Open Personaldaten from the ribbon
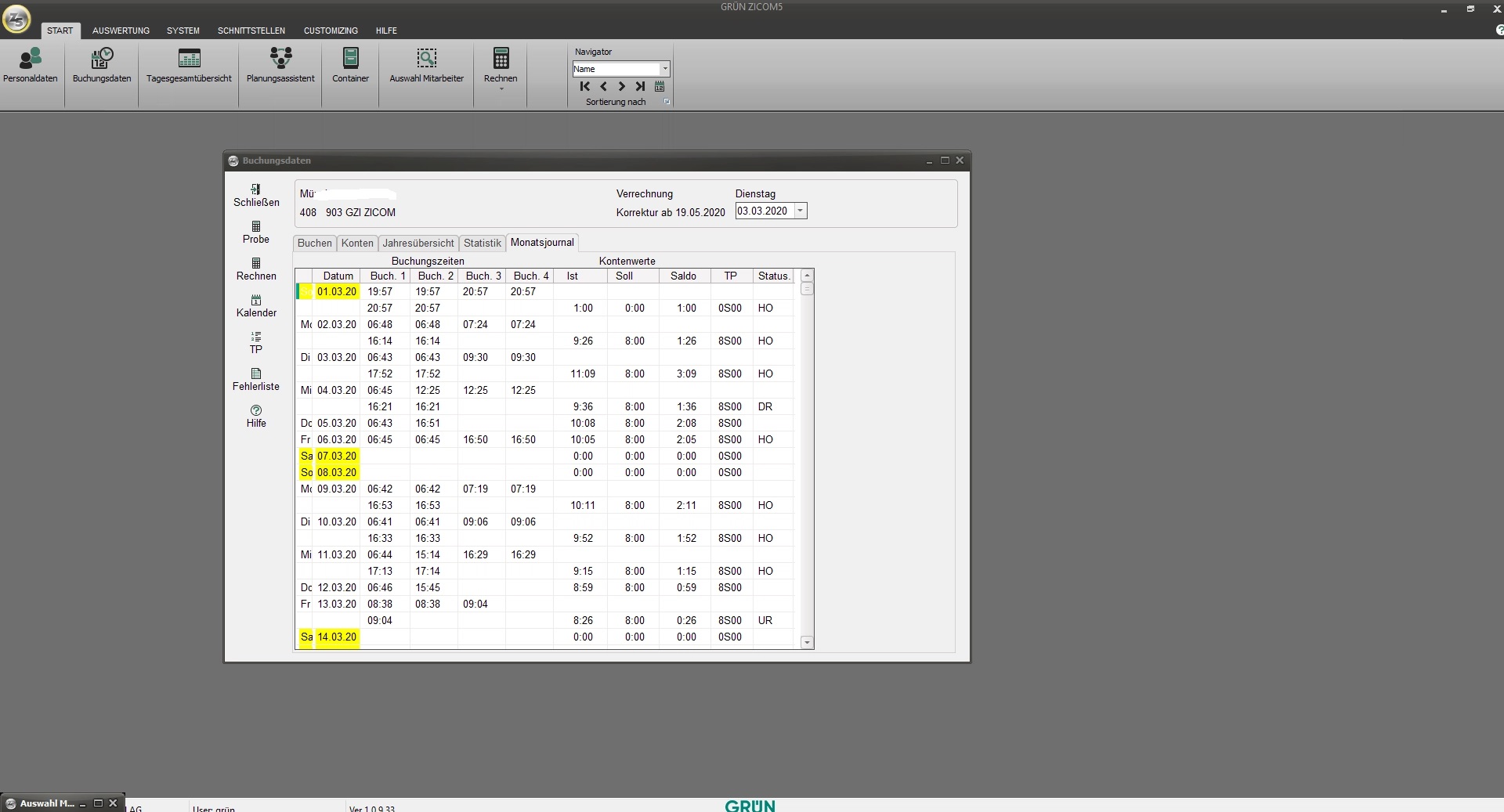This screenshot has height=812, width=1504. point(30,65)
